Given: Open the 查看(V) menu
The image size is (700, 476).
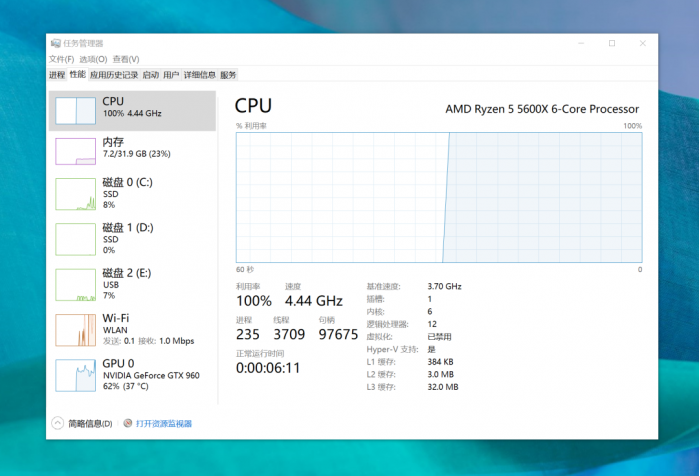Looking at the screenshot, I should coord(126,59).
